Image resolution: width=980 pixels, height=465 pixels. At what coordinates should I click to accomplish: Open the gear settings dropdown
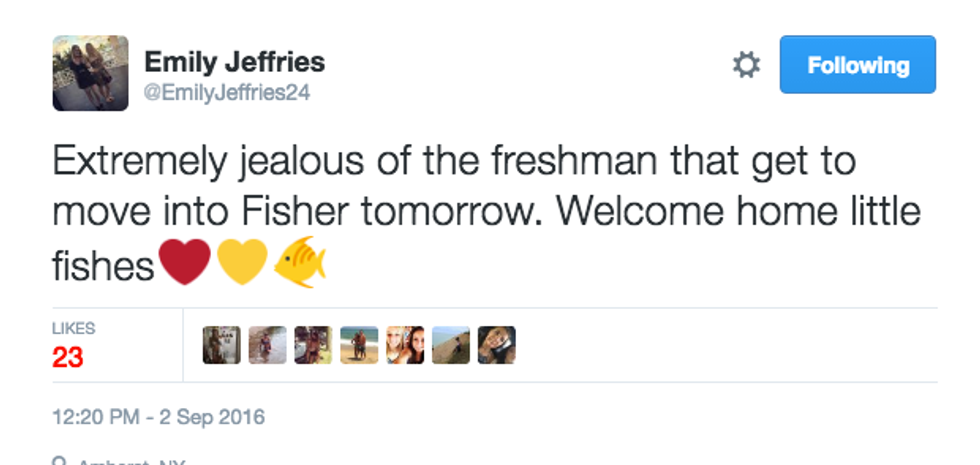pyautogui.click(x=746, y=66)
